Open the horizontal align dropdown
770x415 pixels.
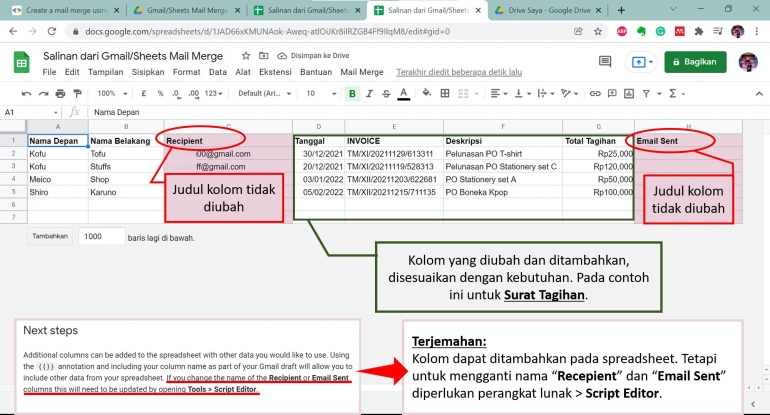pos(498,93)
